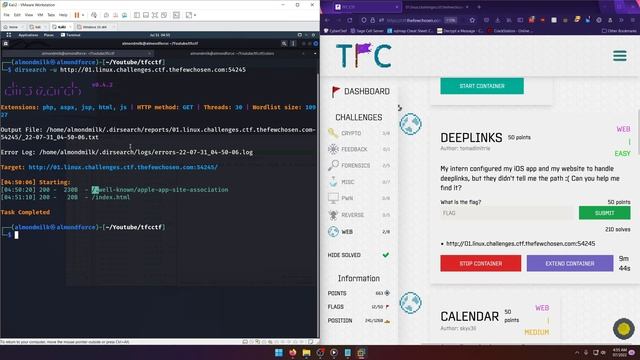Click the EXTEND CONTAINER button
Viewport: 640px width, 360px height.
click(x=570, y=263)
